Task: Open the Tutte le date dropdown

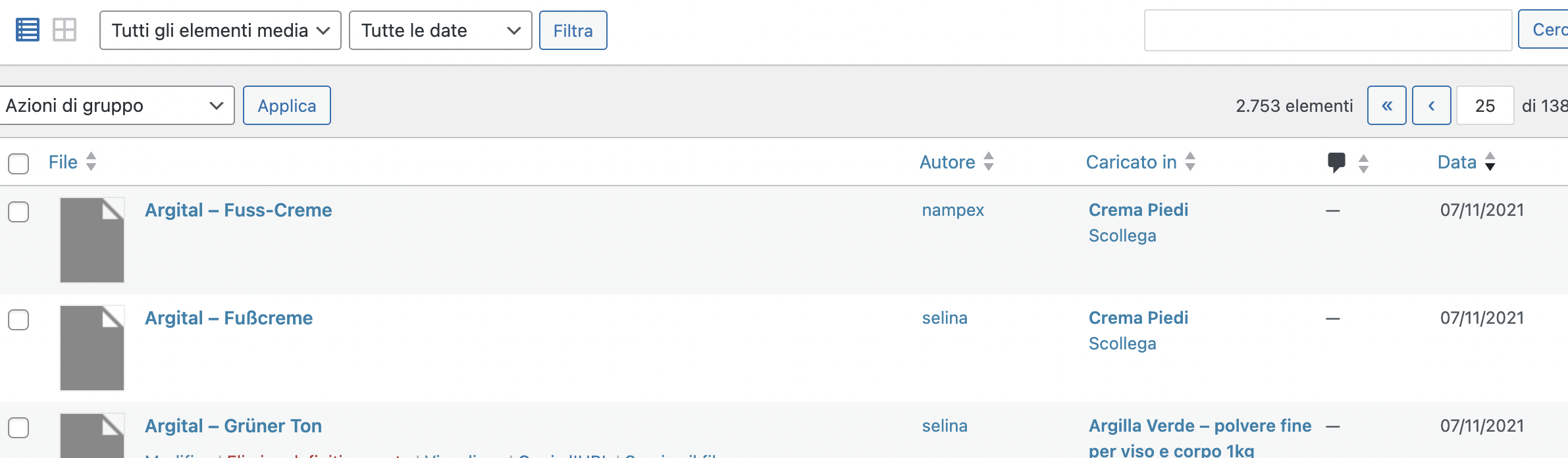Action: pos(440,30)
